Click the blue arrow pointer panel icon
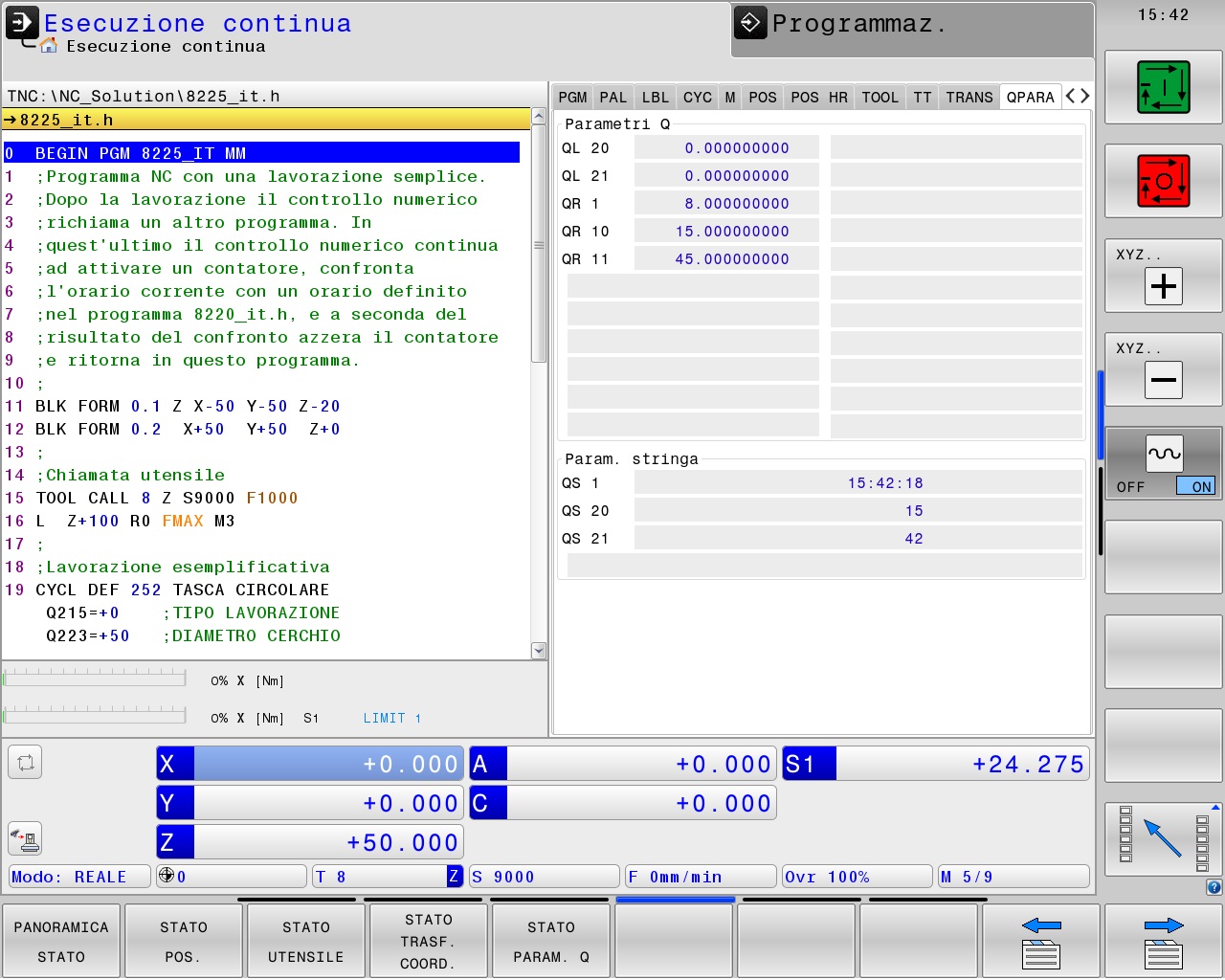 coord(1163,837)
